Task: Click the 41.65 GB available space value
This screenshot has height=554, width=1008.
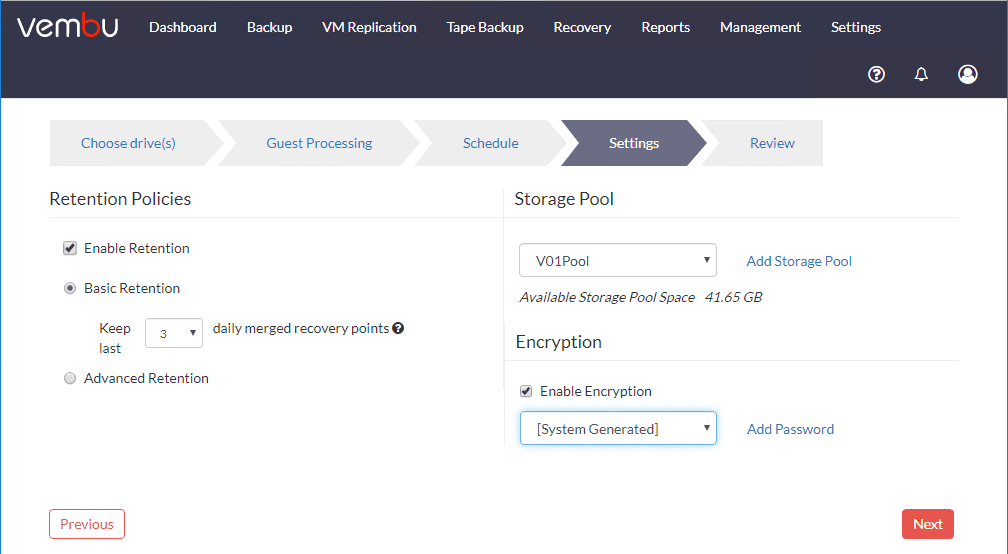Action: point(734,297)
